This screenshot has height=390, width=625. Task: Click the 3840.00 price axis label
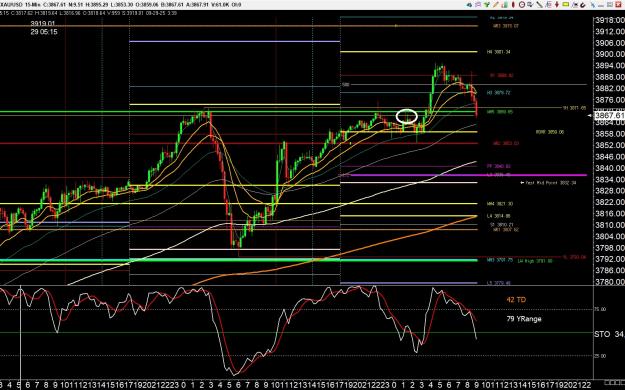coord(609,168)
